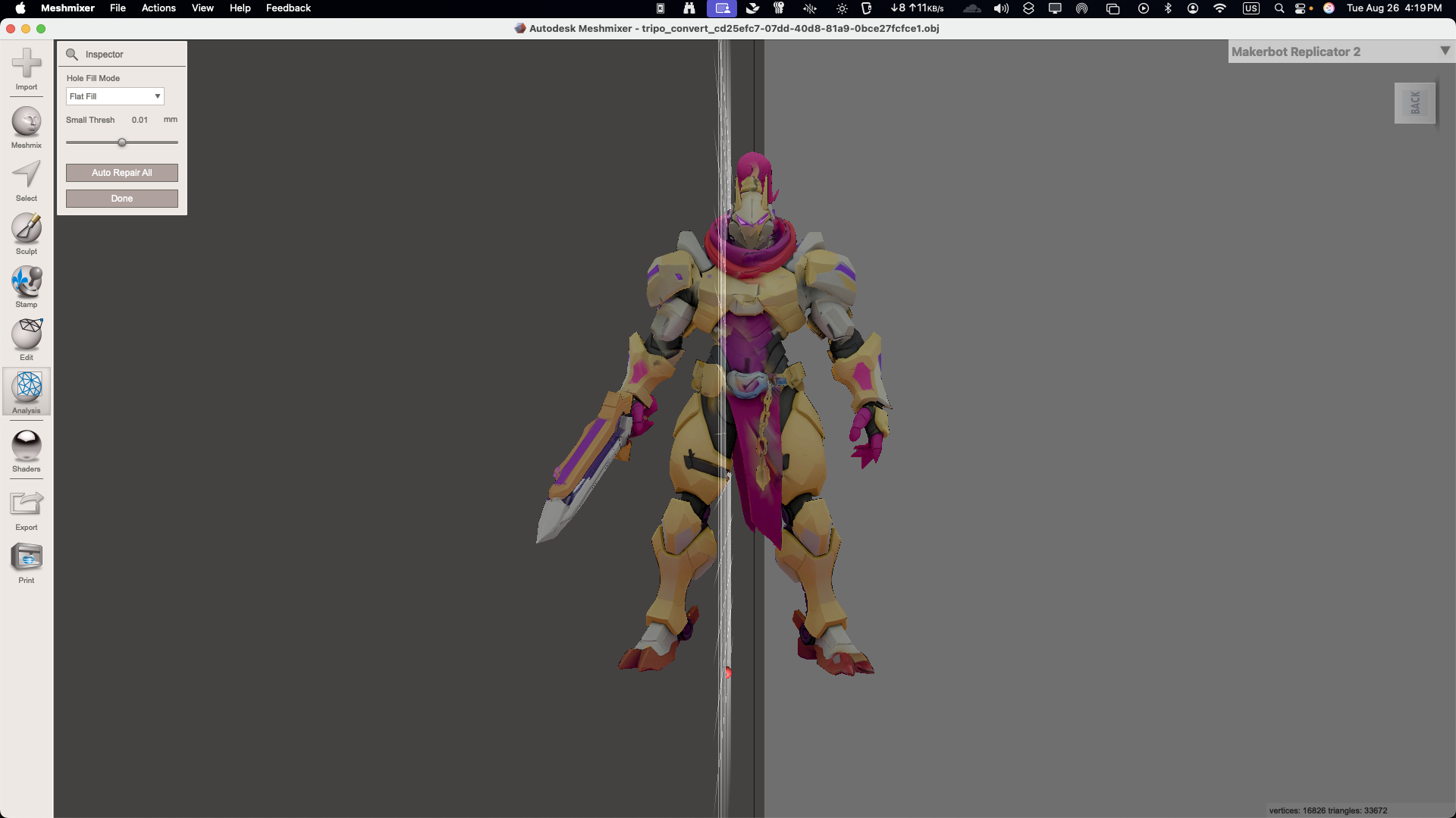Click the Small Thresh value 0.01
The image size is (1456, 818).
[140, 120]
